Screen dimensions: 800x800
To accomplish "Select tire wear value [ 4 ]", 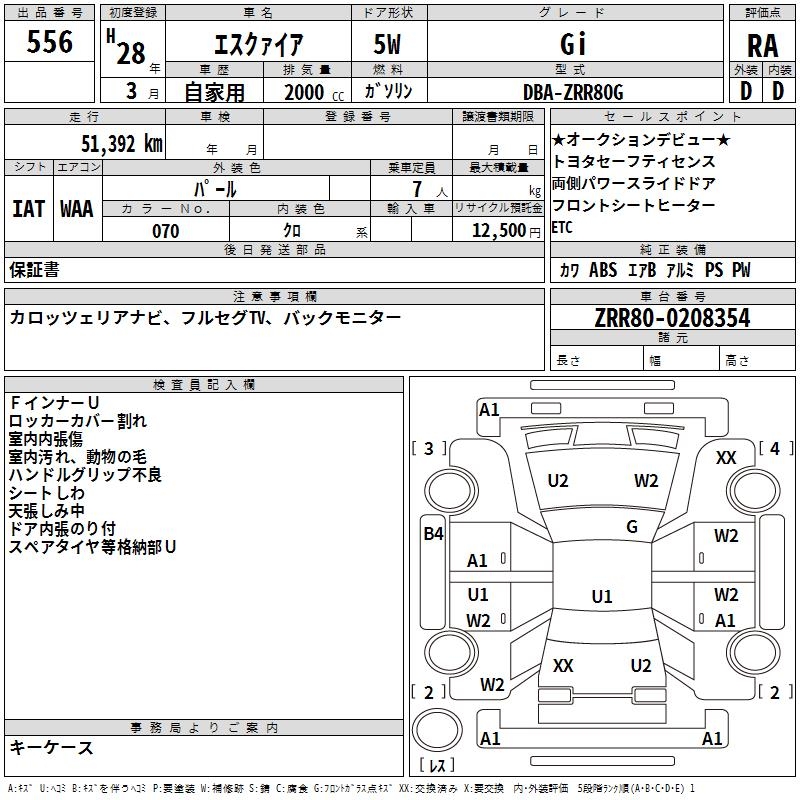I will pos(776,448).
